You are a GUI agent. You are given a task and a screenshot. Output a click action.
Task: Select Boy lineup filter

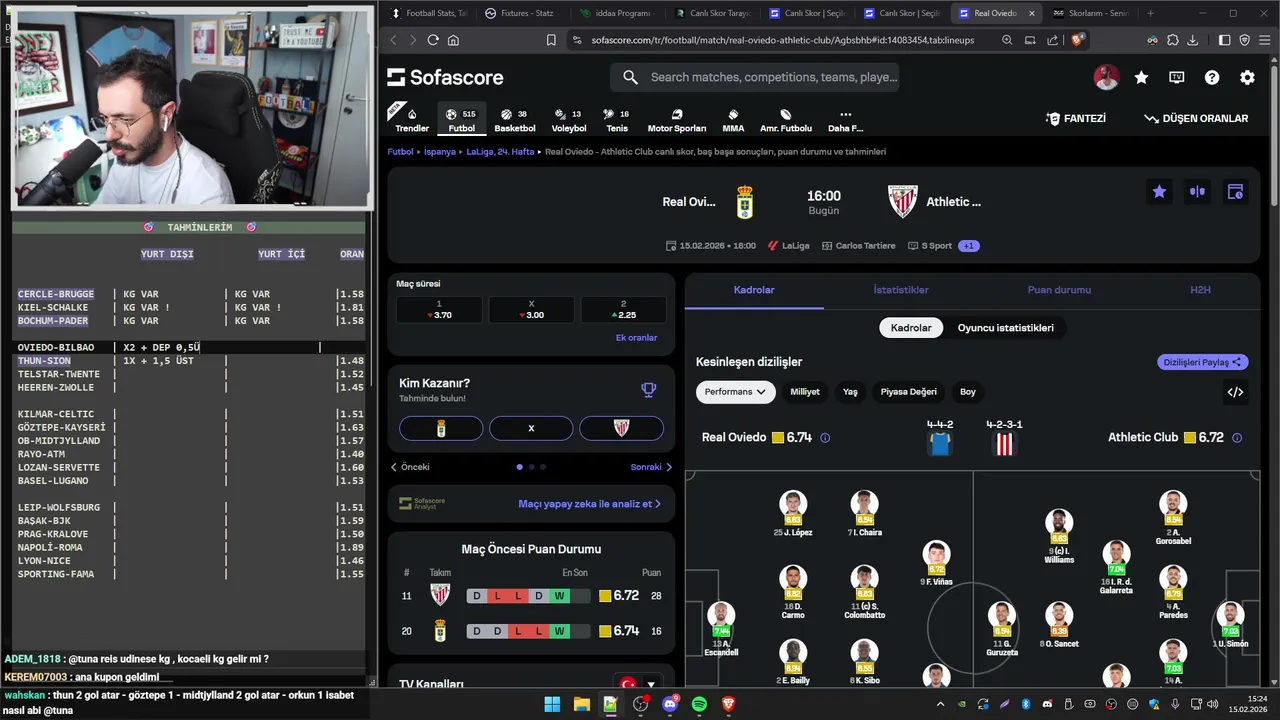coord(968,392)
